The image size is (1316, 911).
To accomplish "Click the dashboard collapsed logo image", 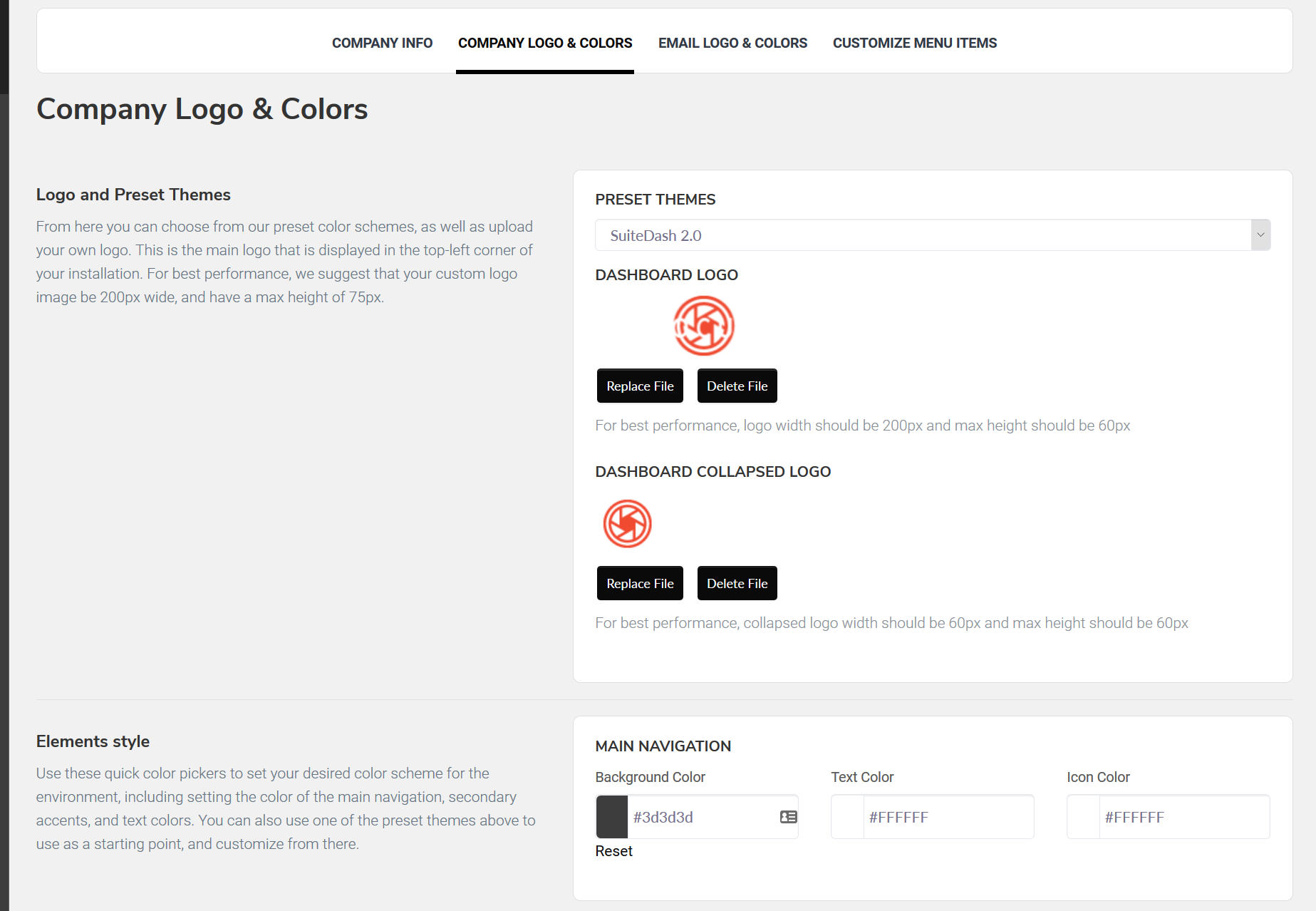I will tap(627, 524).
